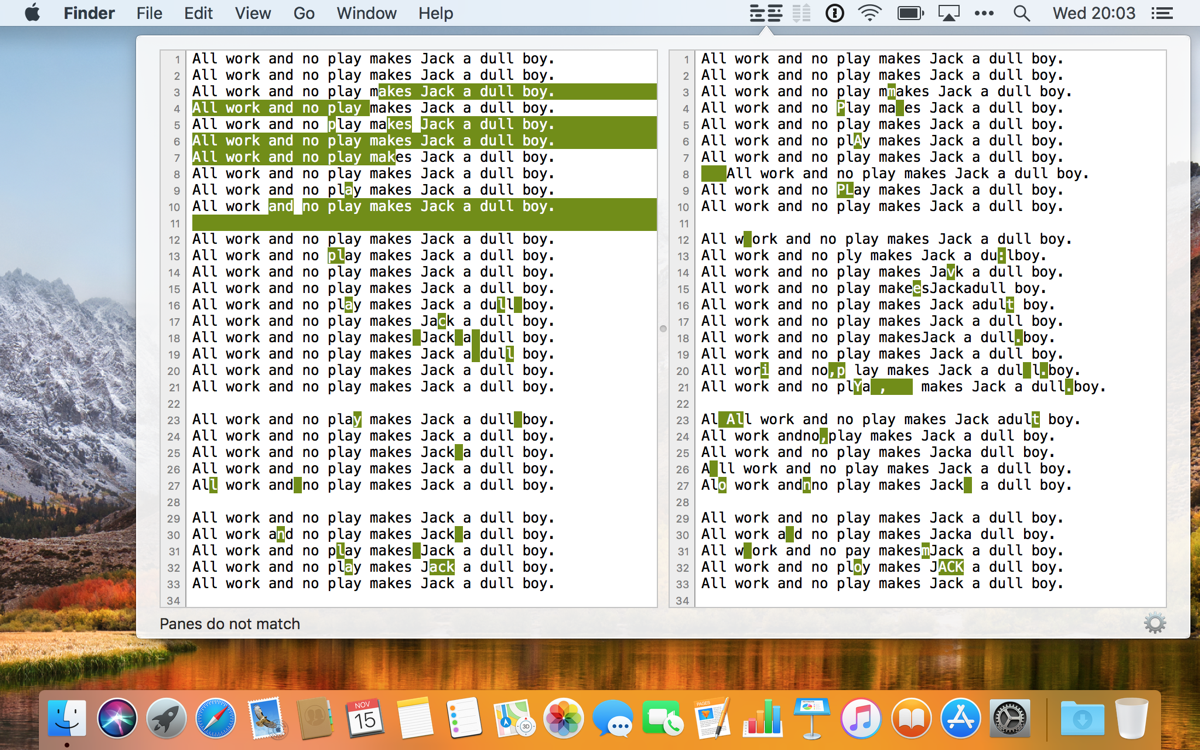Open the 1Password menu bar icon
This screenshot has width=1200, height=750.
point(834,13)
